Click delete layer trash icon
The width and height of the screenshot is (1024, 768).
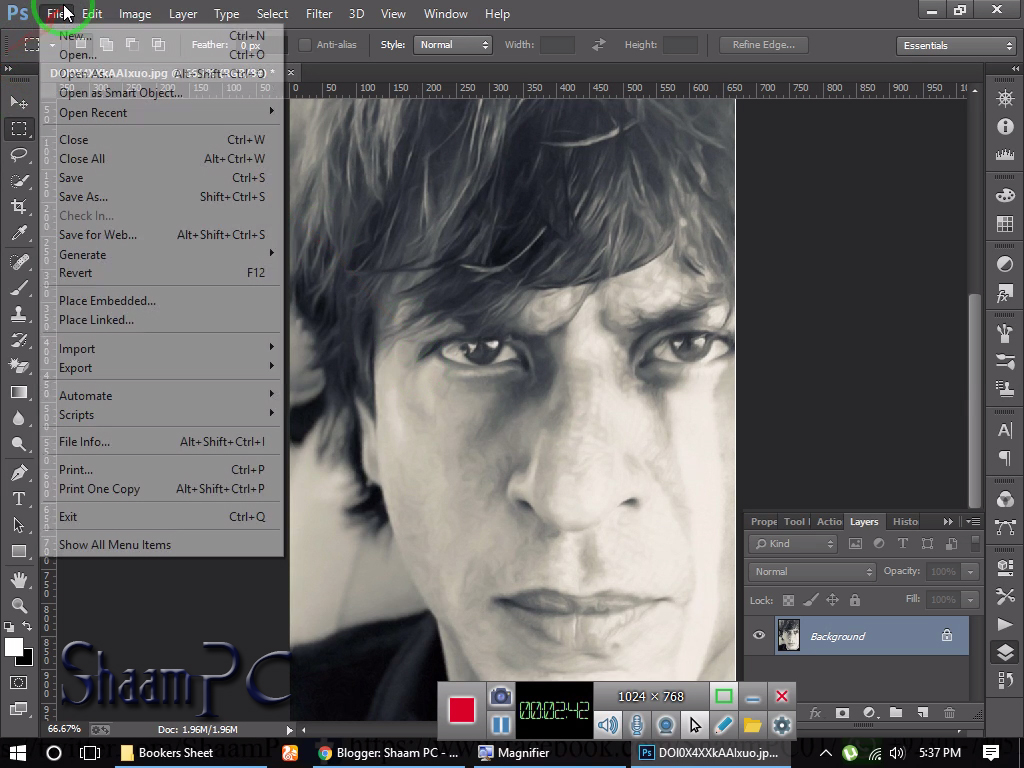(x=950, y=712)
